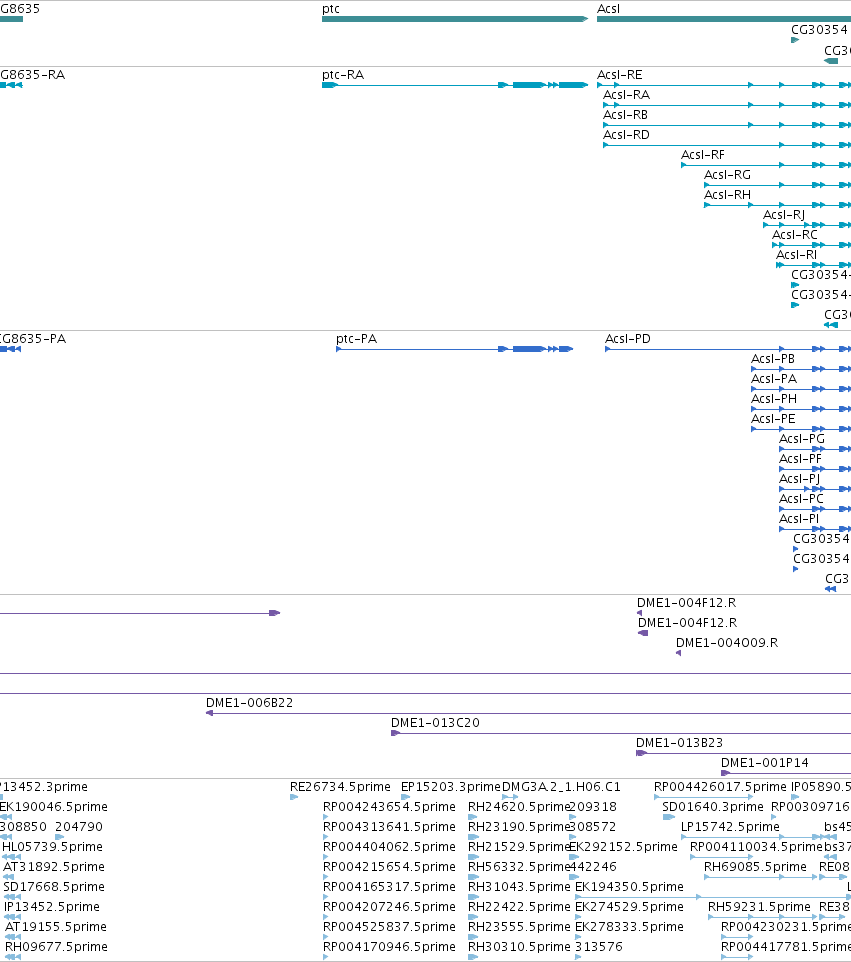This screenshot has height=962, width=851.
Task: Open the RP004417781.5prime EST label
Action: (786, 947)
